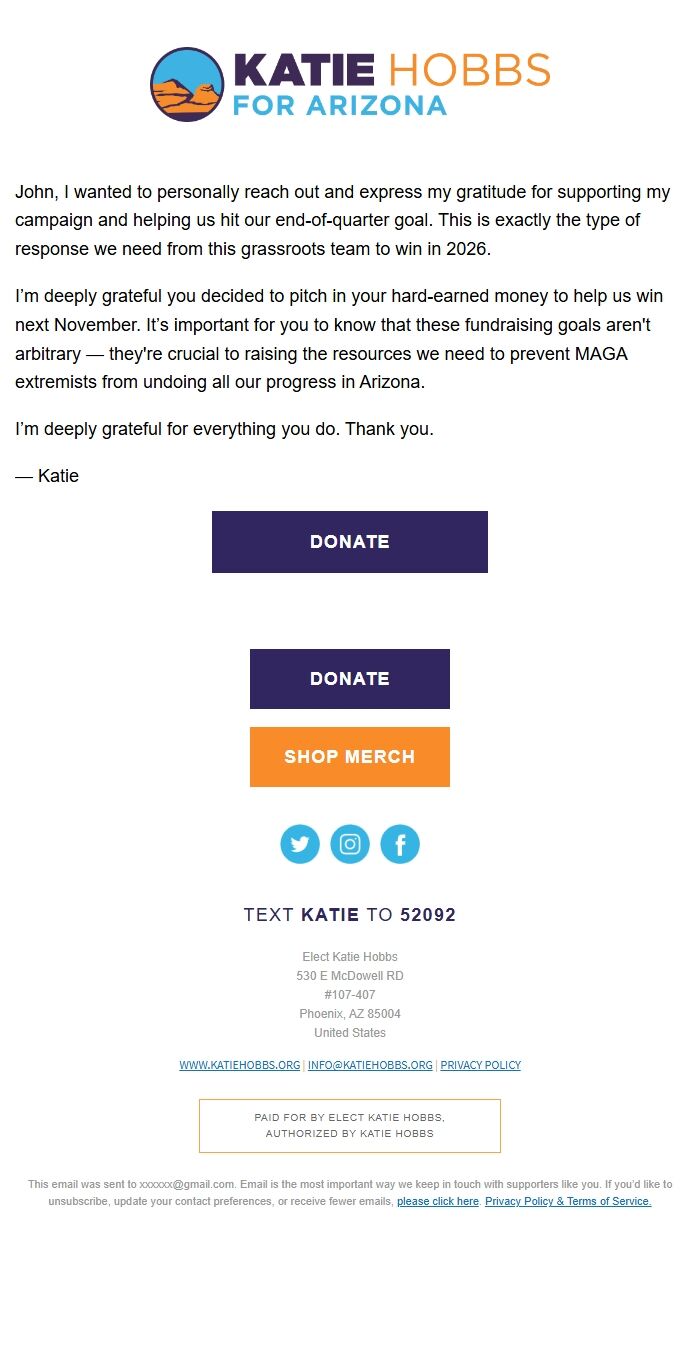Click the "please click here" unsubscribe link
Viewport: 700px width, 1350px height.
[438, 1201]
